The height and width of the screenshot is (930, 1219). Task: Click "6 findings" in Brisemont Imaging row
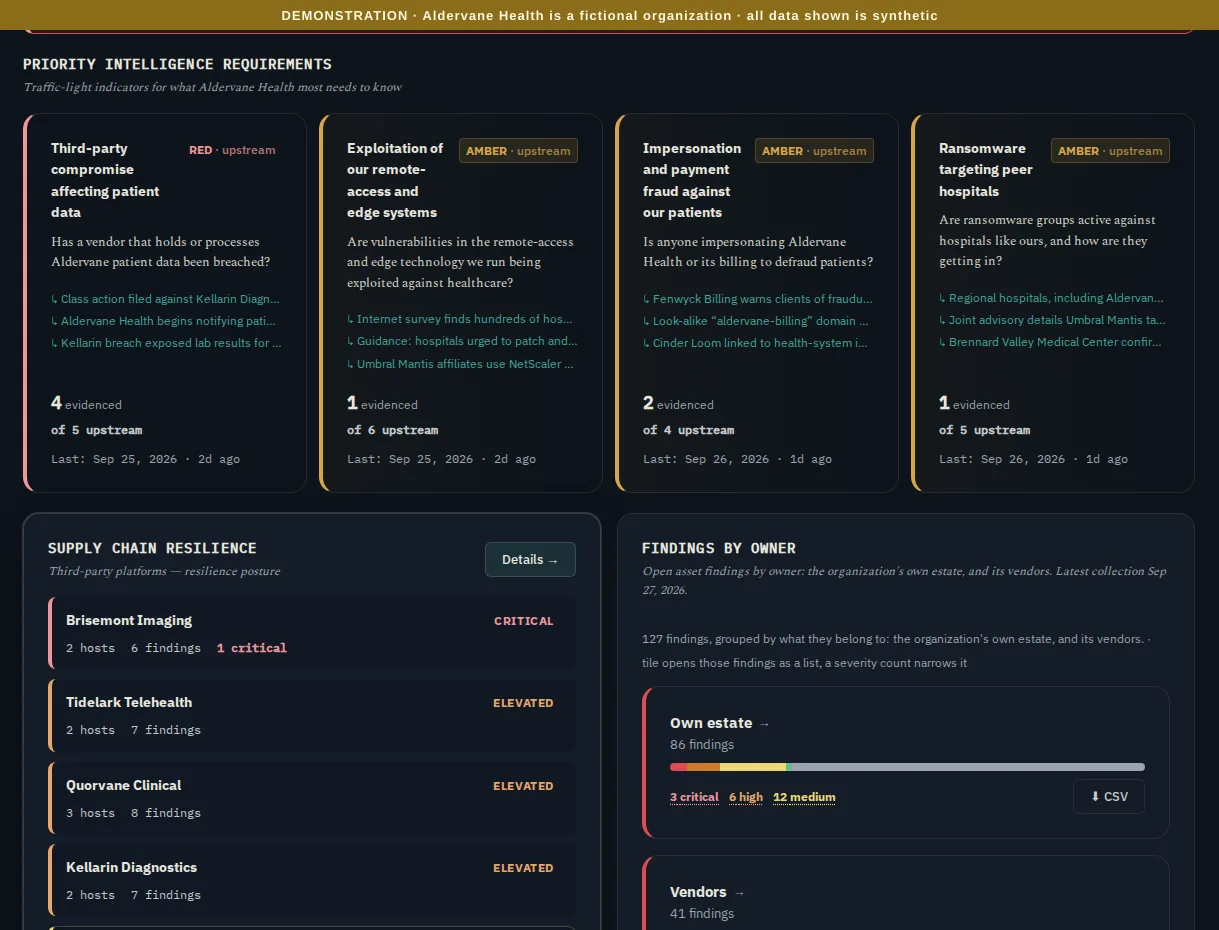(x=166, y=648)
